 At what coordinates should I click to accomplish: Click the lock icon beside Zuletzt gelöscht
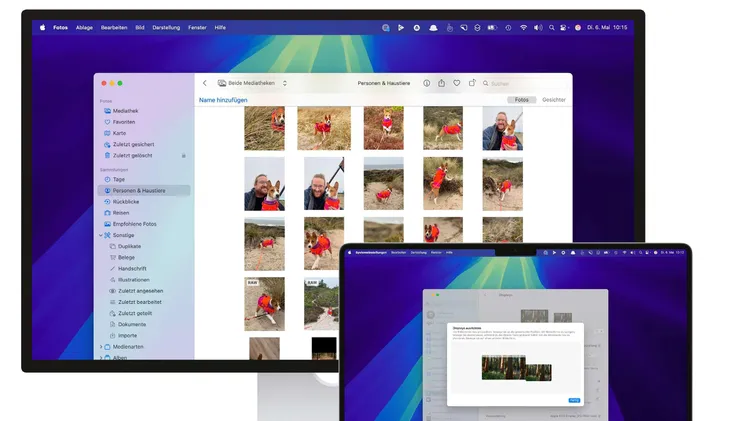[x=184, y=155]
